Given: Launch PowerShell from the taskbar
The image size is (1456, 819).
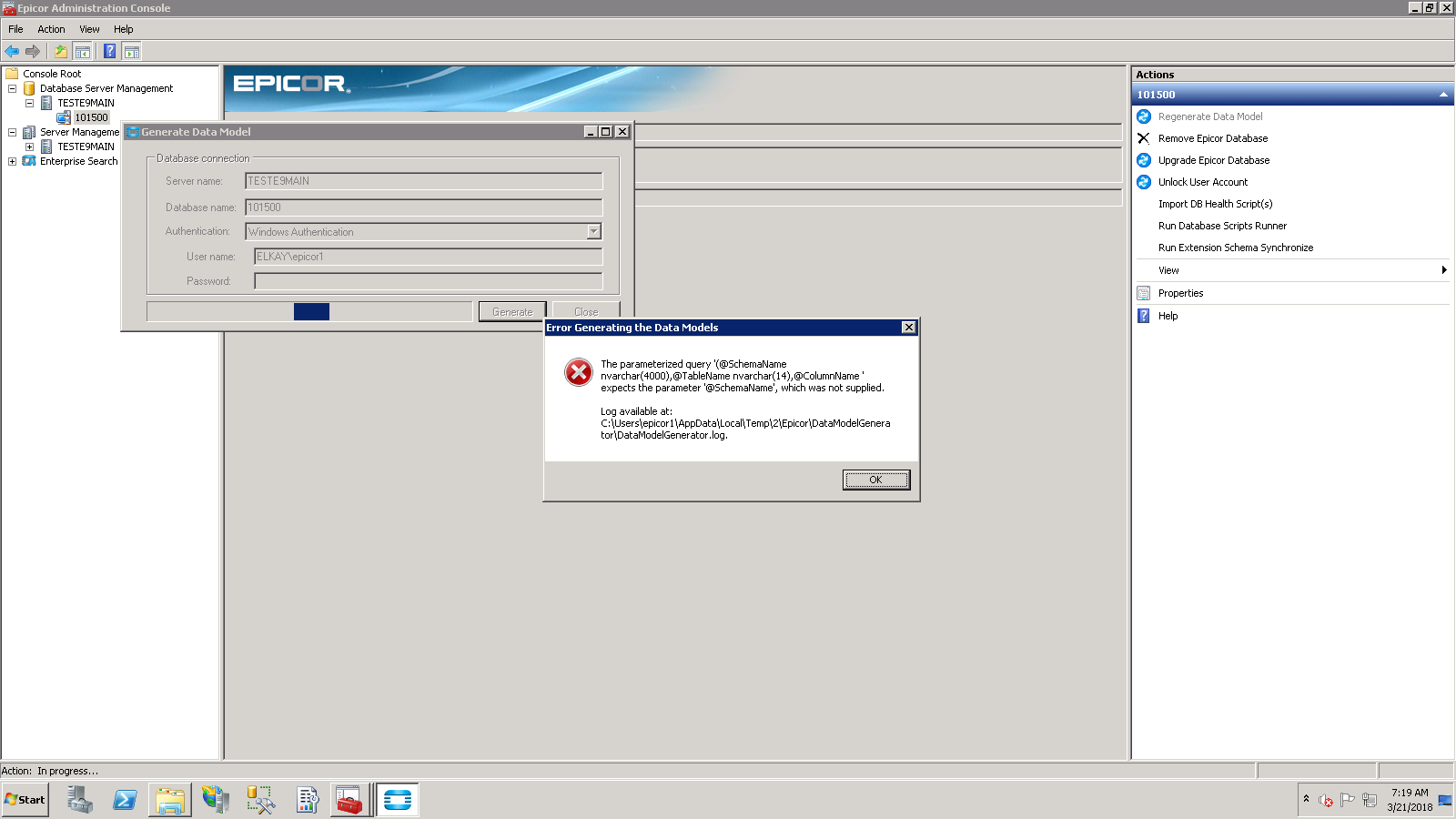Looking at the screenshot, I should click(125, 800).
